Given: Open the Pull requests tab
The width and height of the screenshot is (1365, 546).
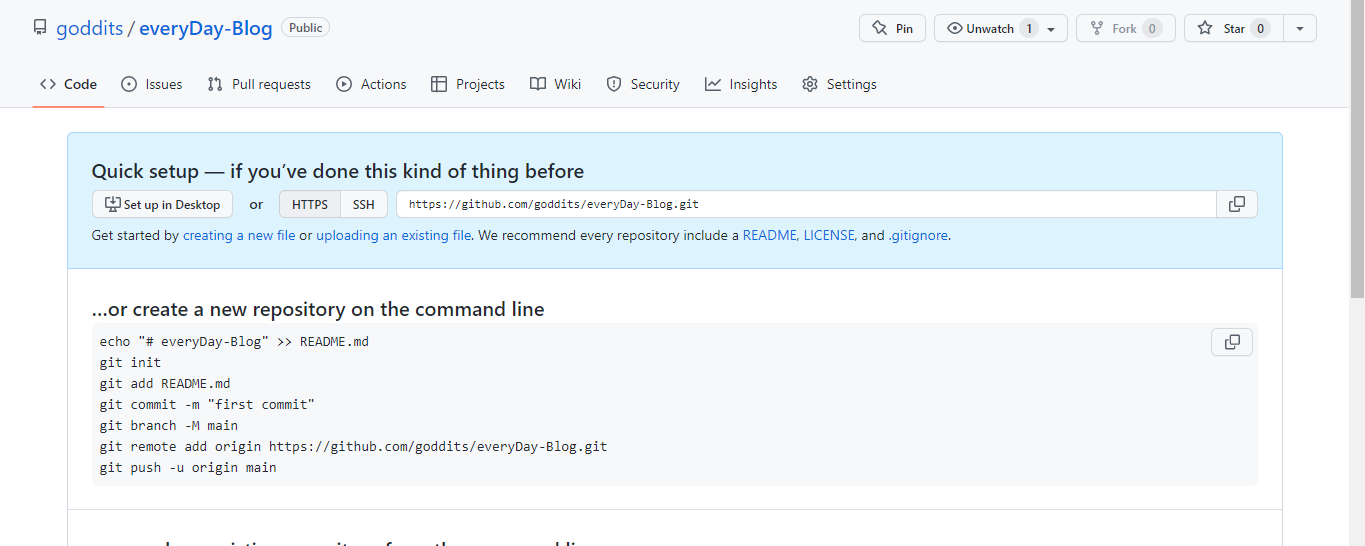Looking at the screenshot, I should tap(259, 84).
